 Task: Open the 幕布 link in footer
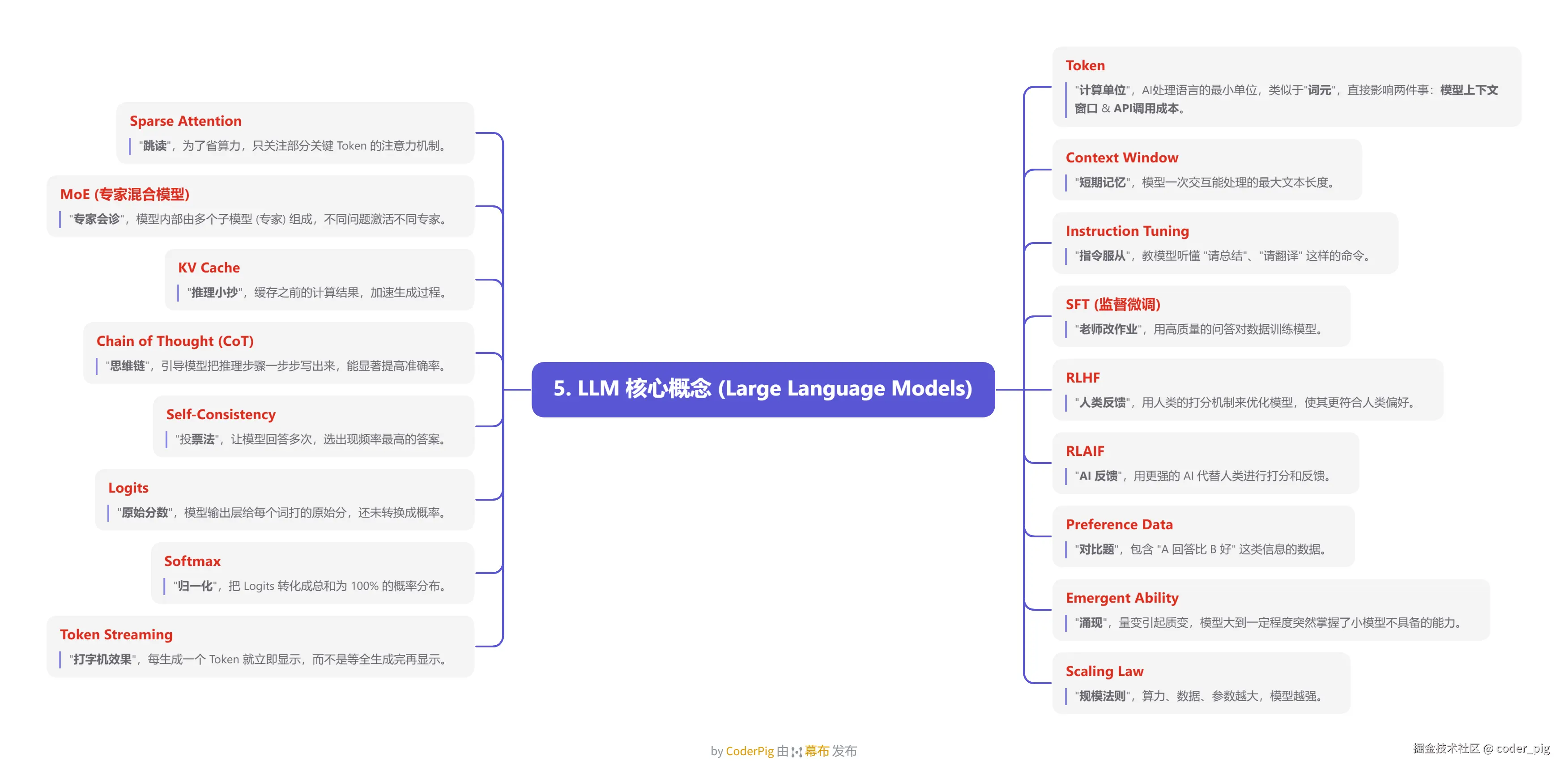click(817, 751)
